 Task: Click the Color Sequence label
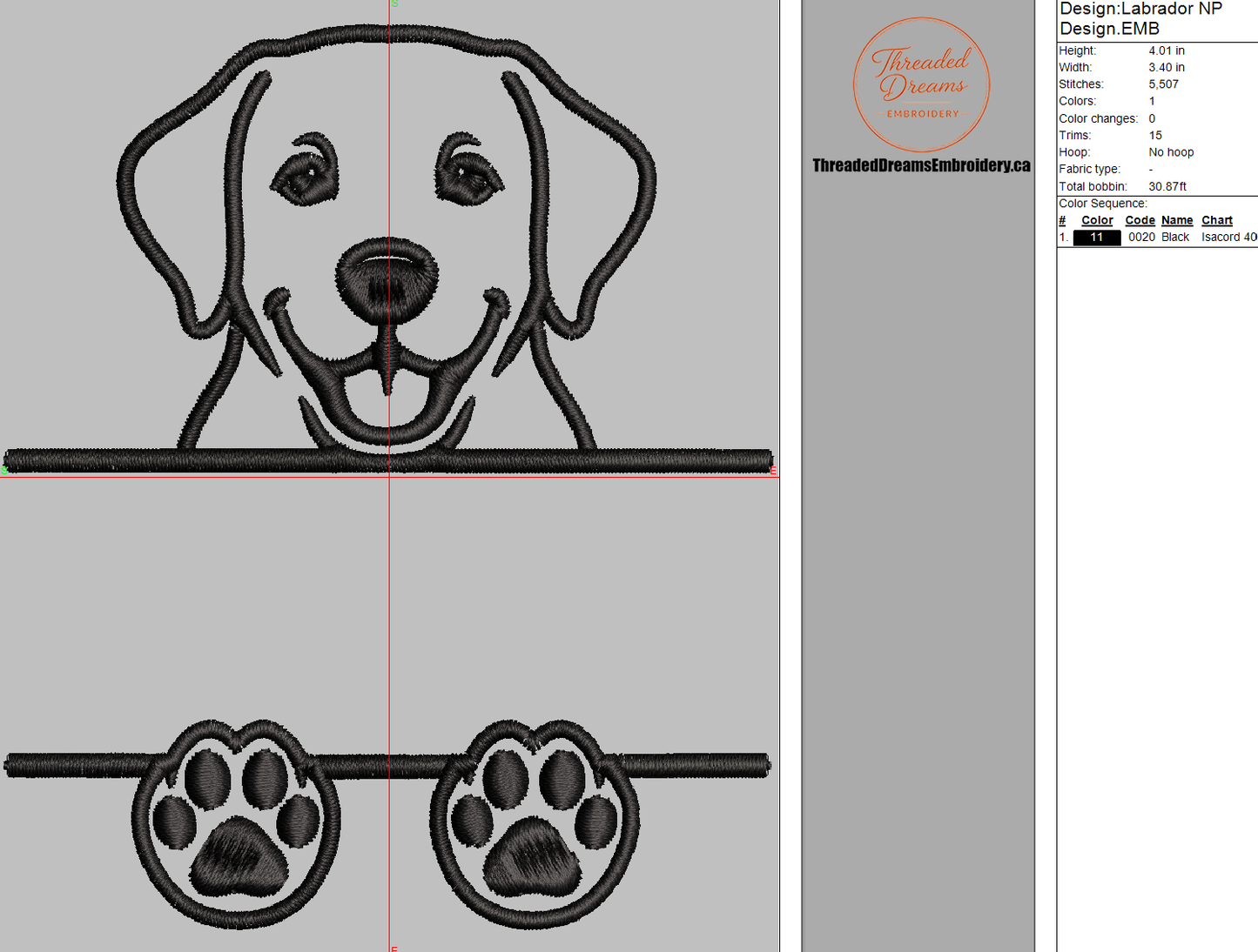[1103, 204]
